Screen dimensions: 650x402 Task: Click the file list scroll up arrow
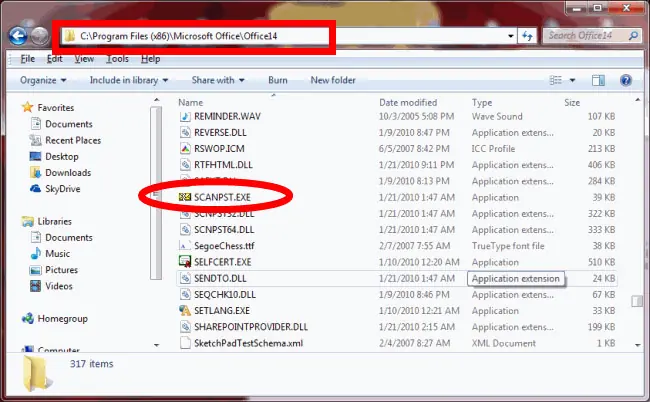pos(638,99)
